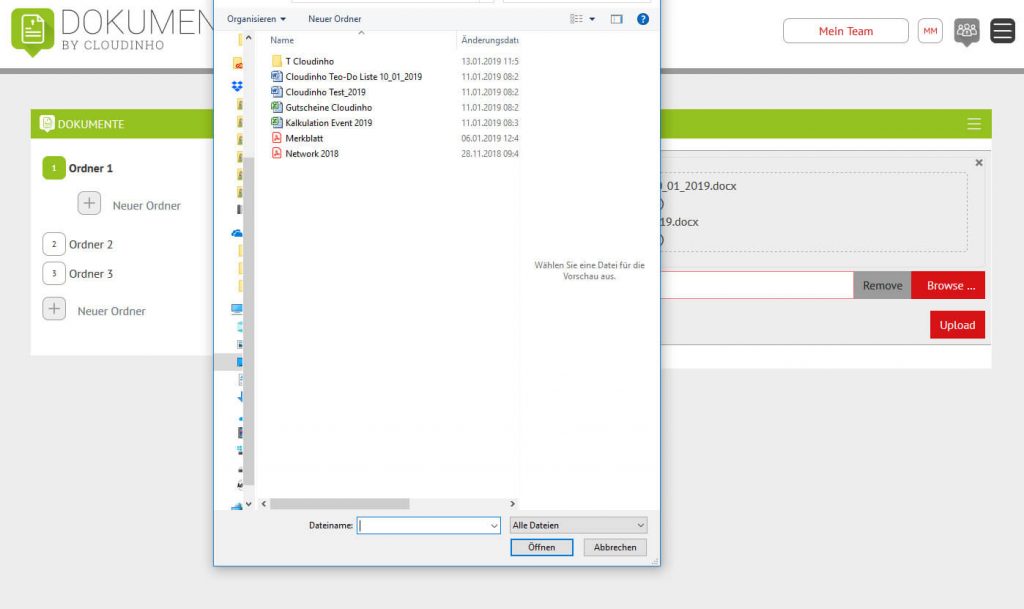The height and width of the screenshot is (609, 1024).
Task: Click the red Browse ... button
Action: [948, 285]
